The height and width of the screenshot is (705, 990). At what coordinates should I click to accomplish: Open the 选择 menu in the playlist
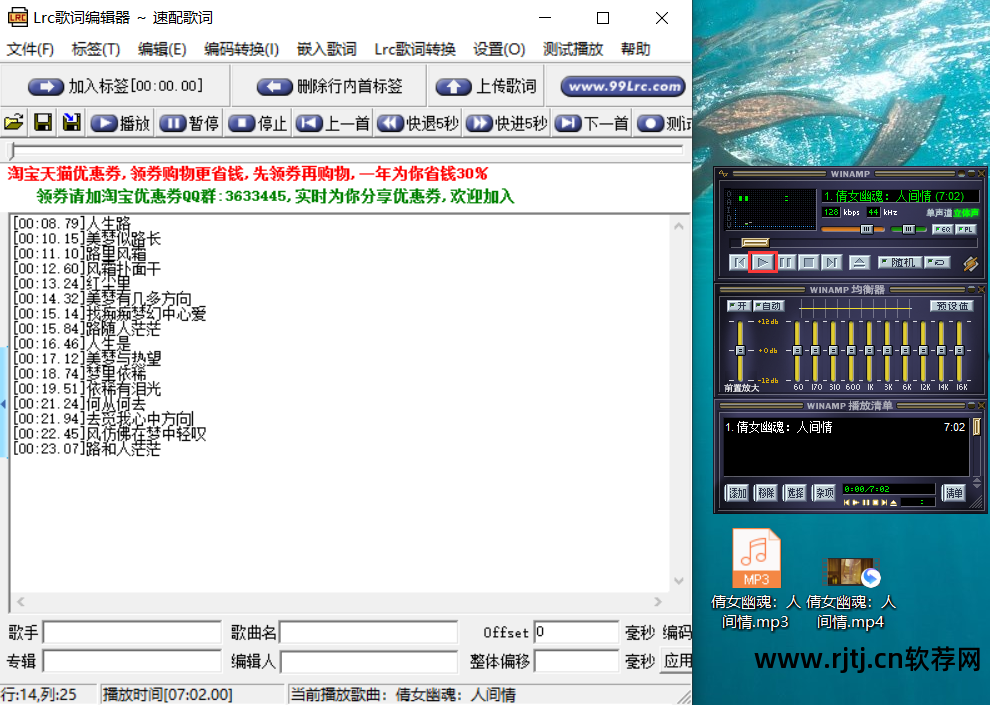point(794,492)
